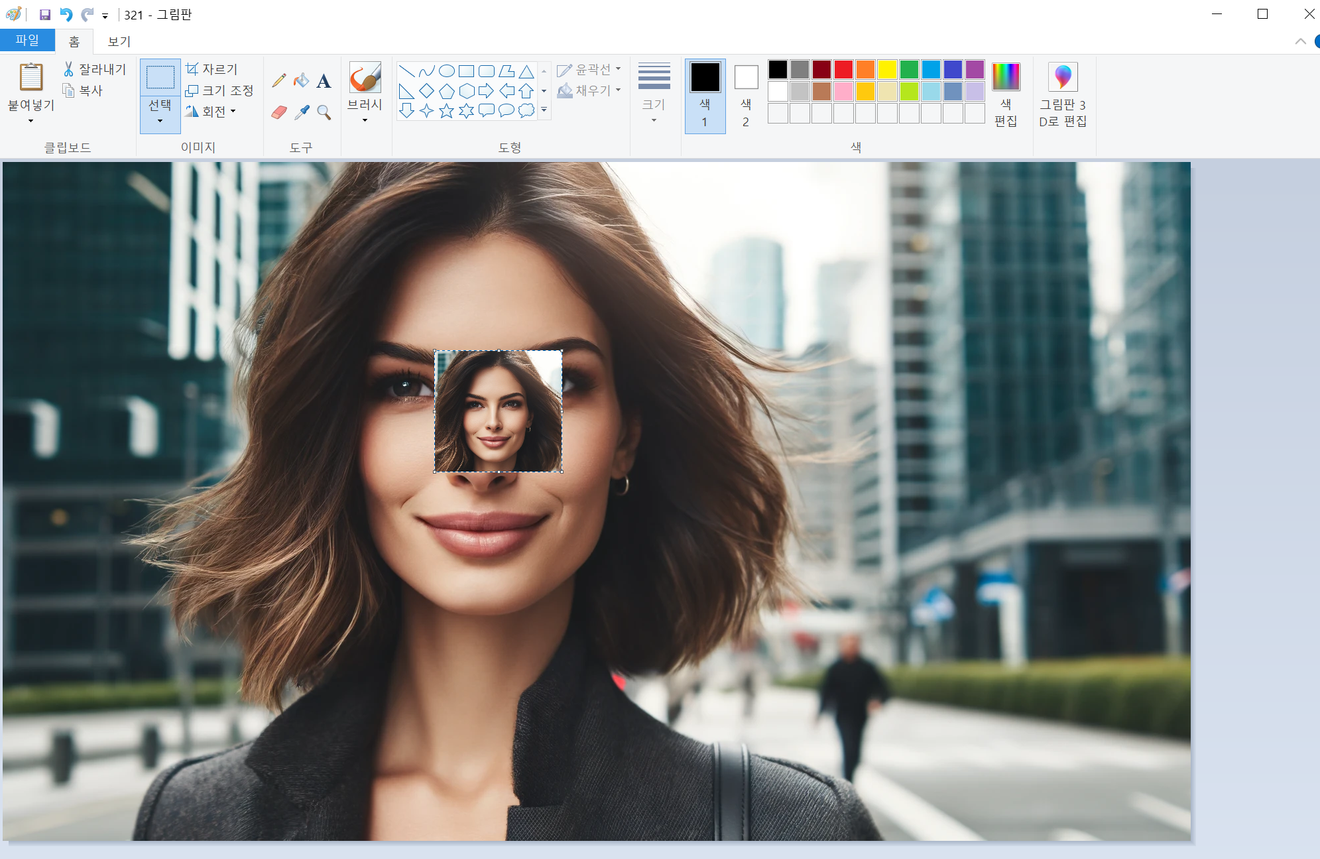Click 복사 (Copy)

82,90
